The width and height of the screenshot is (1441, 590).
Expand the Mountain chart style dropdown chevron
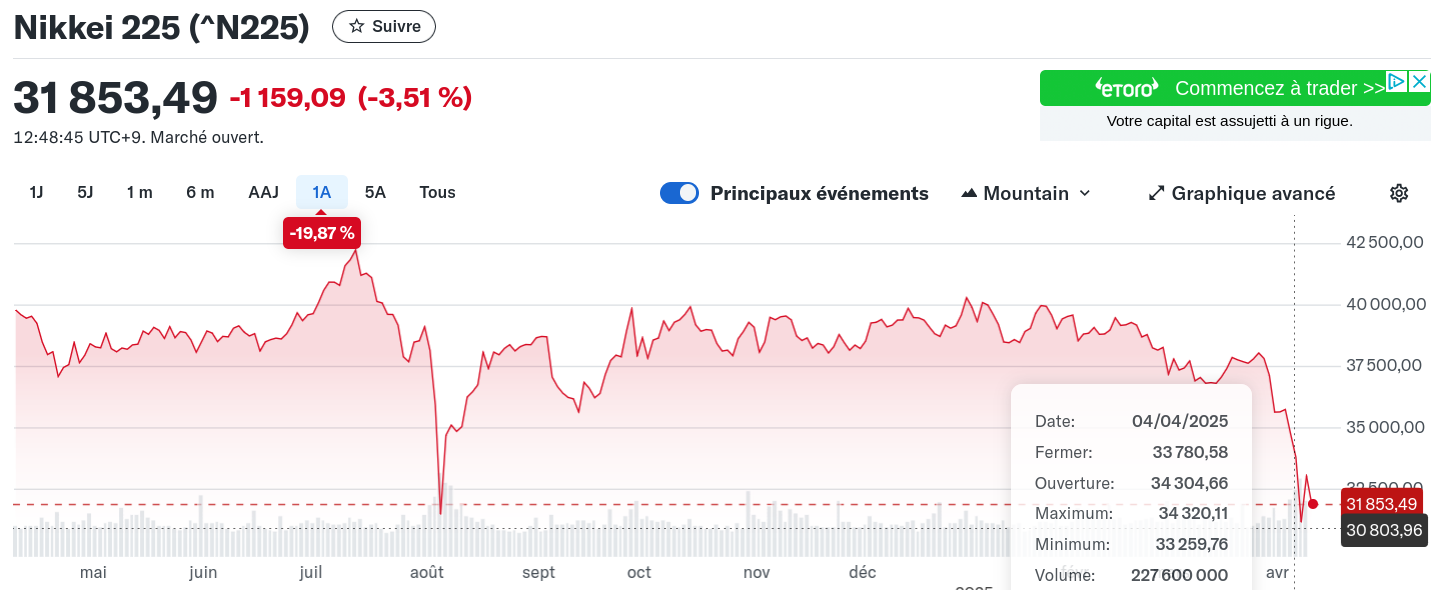(x=1085, y=193)
